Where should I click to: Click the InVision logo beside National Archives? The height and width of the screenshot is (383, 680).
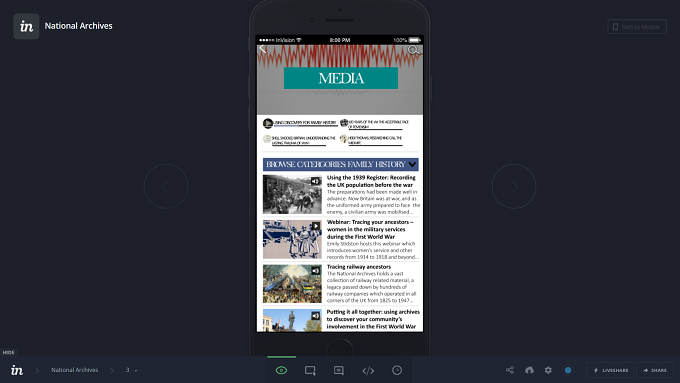tap(26, 26)
